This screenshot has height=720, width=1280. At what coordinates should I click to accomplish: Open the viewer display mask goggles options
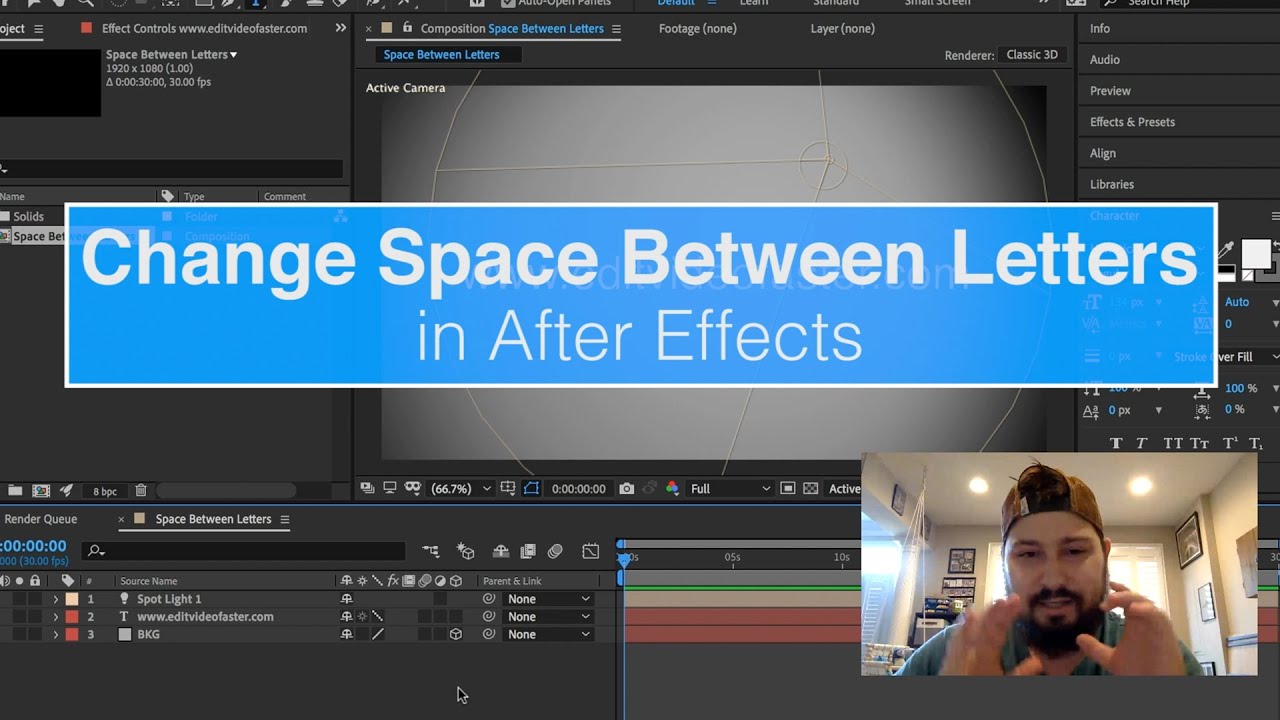click(x=412, y=488)
